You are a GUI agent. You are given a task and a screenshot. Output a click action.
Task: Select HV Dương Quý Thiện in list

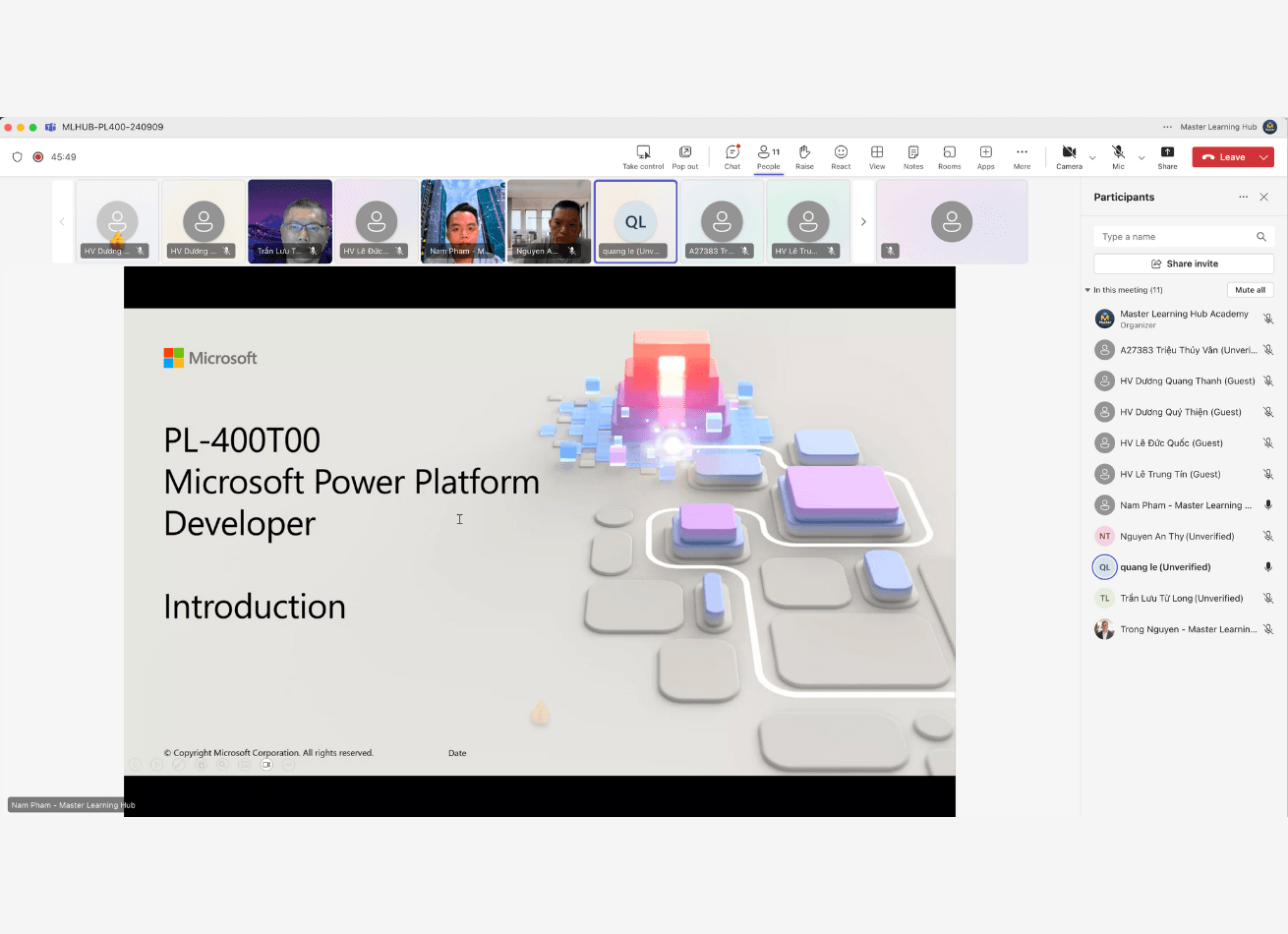coord(1184,412)
